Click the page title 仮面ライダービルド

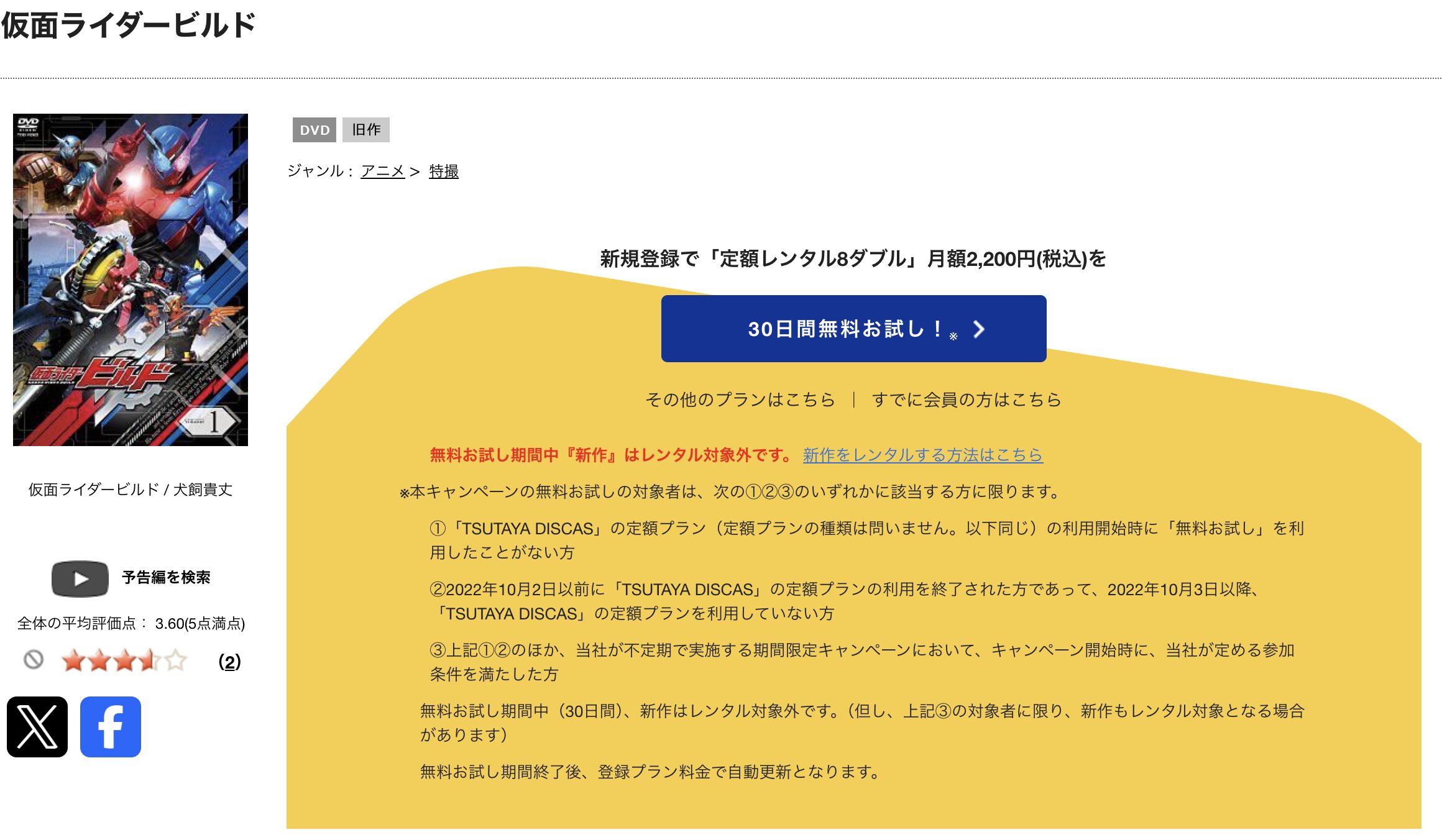tap(129, 25)
